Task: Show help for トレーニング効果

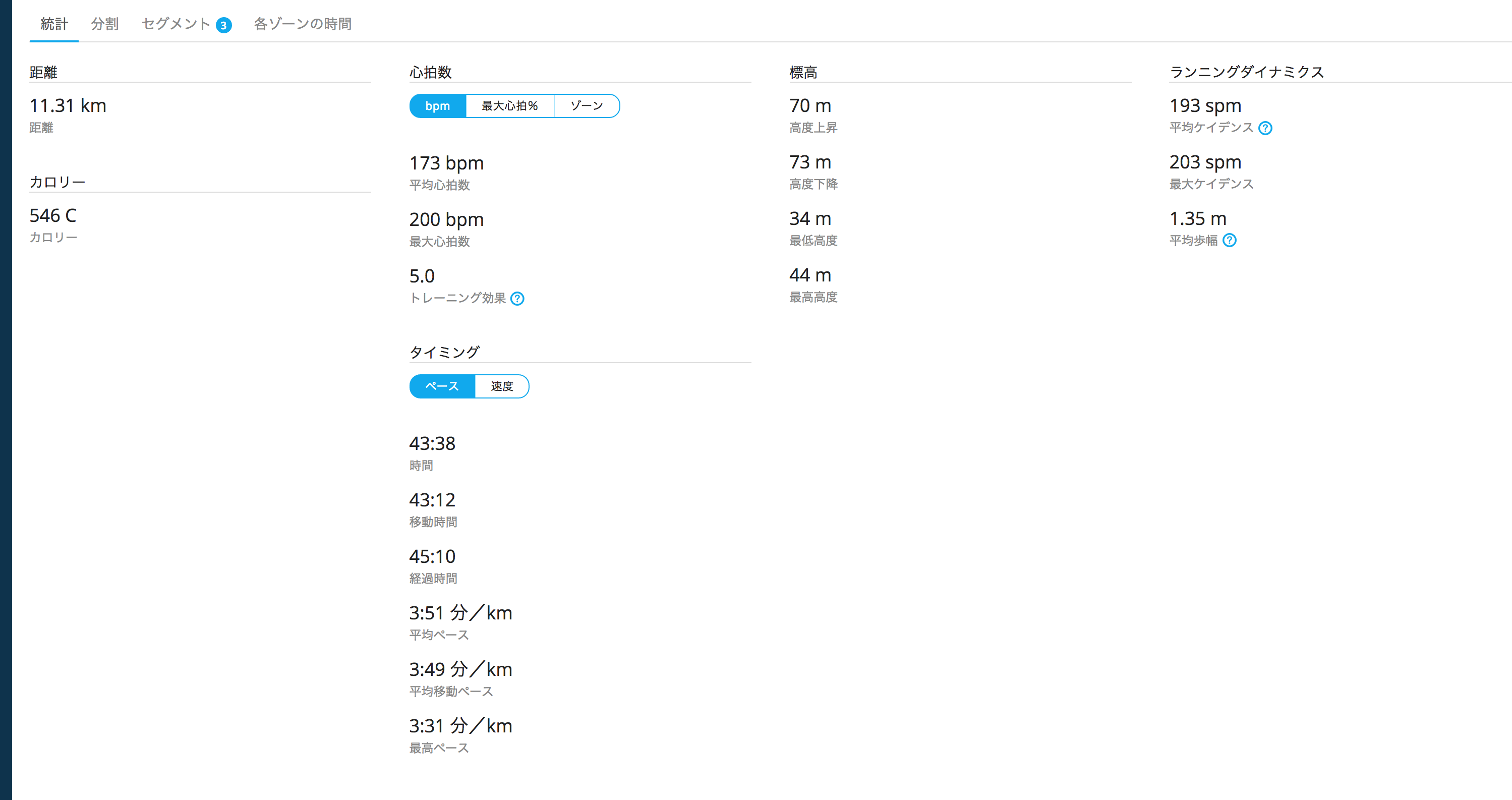Action: pos(517,298)
